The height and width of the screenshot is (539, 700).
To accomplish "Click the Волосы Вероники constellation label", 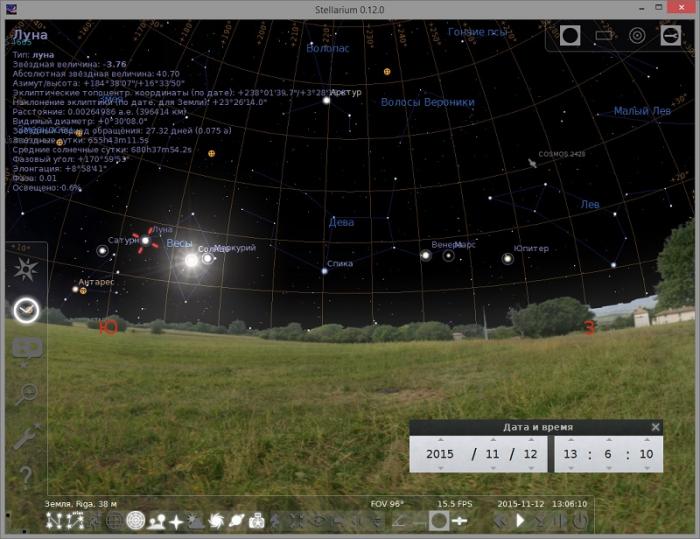I will pyautogui.click(x=428, y=102).
